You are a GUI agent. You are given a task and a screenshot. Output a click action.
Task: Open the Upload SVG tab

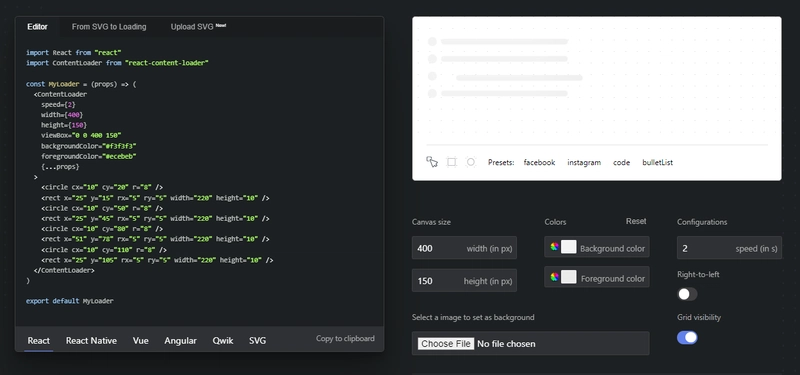click(198, 27)
